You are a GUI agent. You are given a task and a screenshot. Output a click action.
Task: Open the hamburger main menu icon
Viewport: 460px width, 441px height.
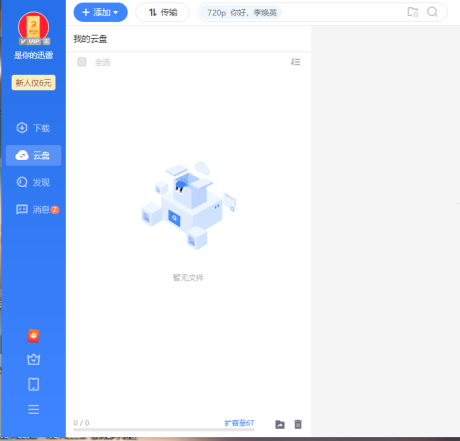pos(33,409)
